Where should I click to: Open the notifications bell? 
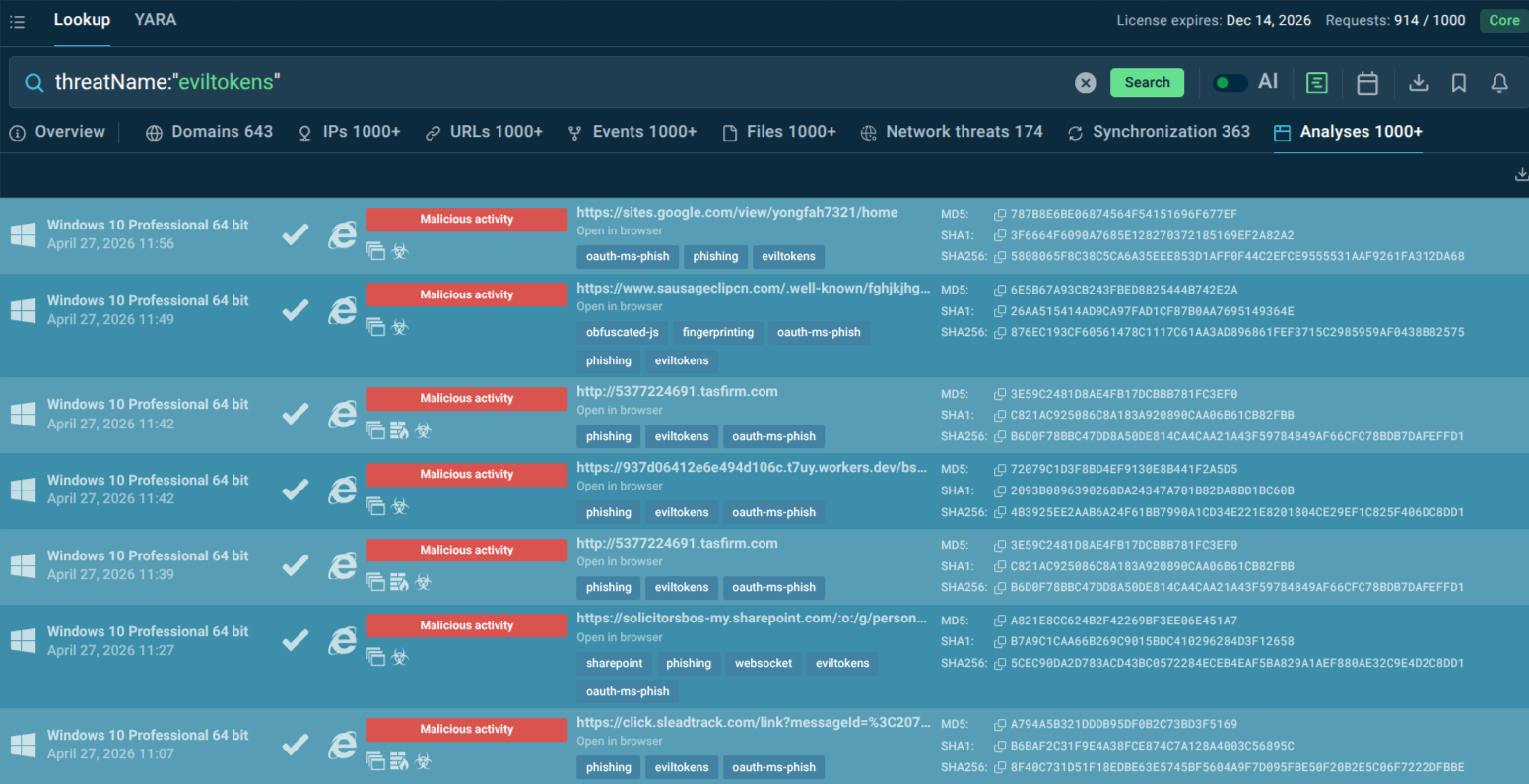[1498, 83]
